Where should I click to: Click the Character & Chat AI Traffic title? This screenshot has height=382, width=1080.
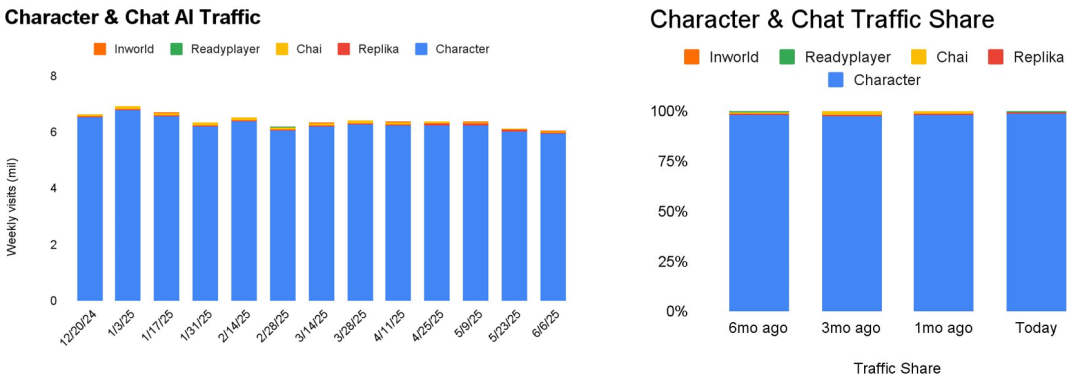(x=132, y=18)
